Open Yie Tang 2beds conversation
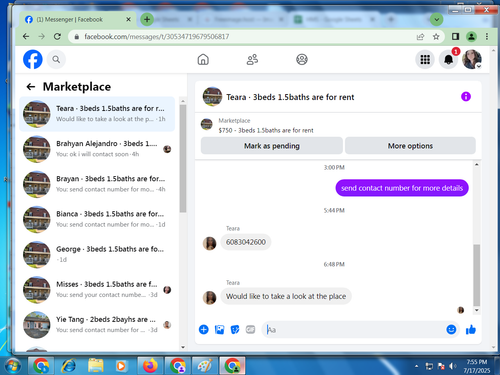500x375 pixels. click(x=97, y=325)
